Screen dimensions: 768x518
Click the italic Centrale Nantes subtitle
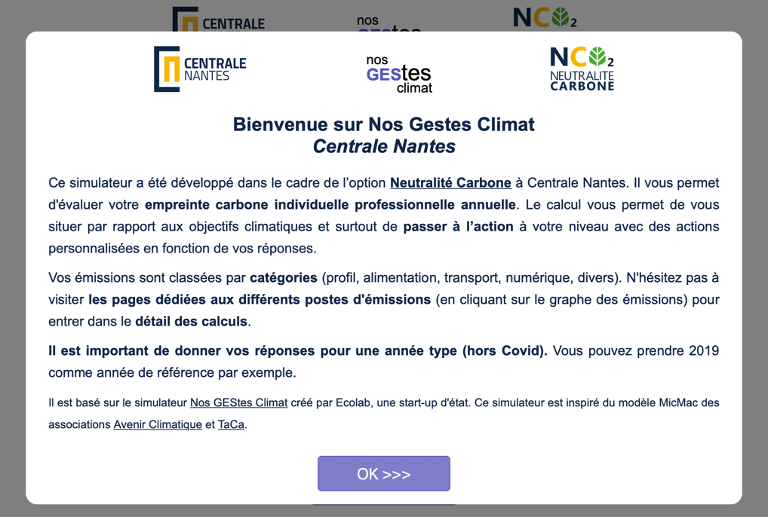pos(384,146)
